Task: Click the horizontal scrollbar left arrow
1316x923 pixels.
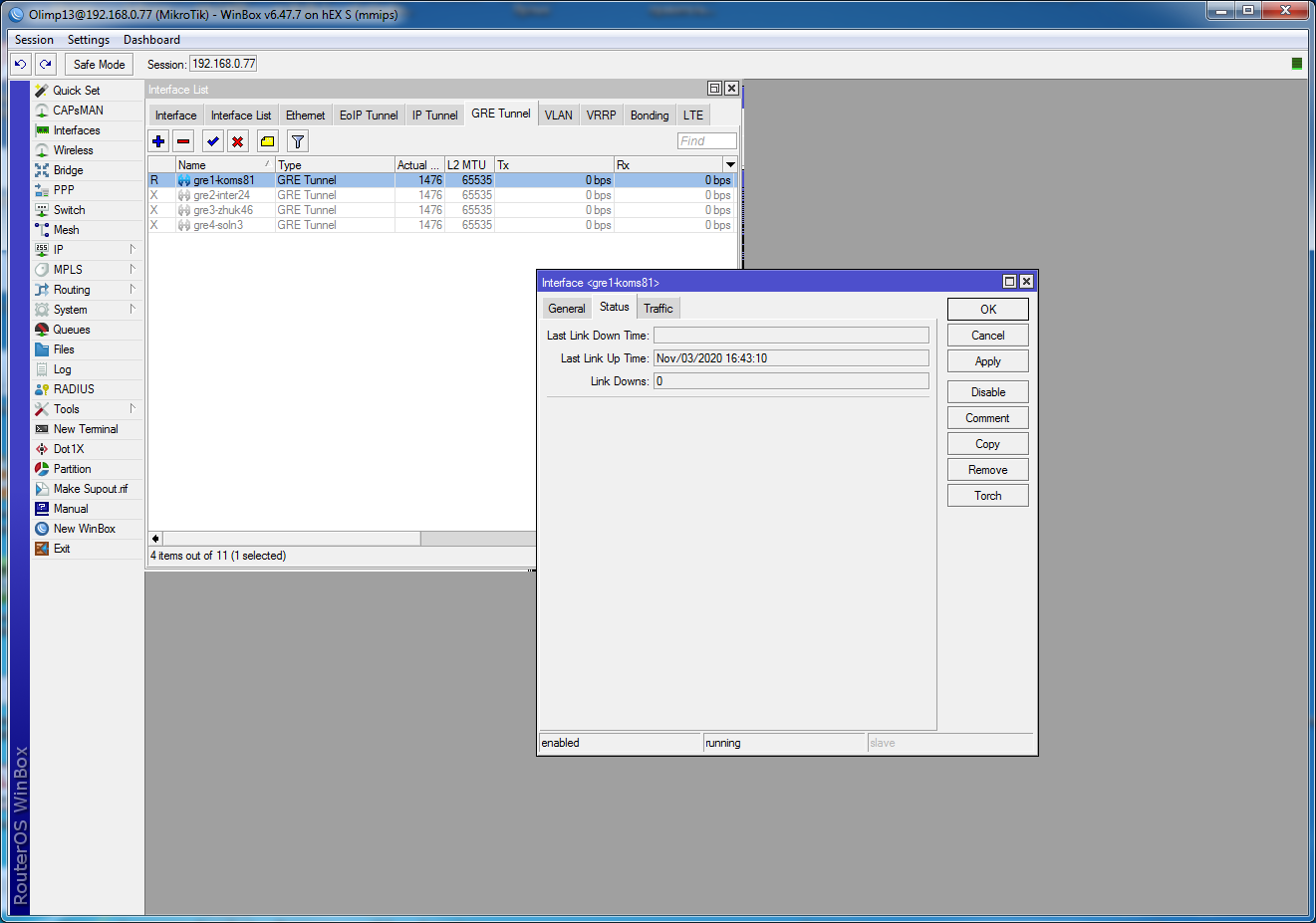Action: click(155, 539)
